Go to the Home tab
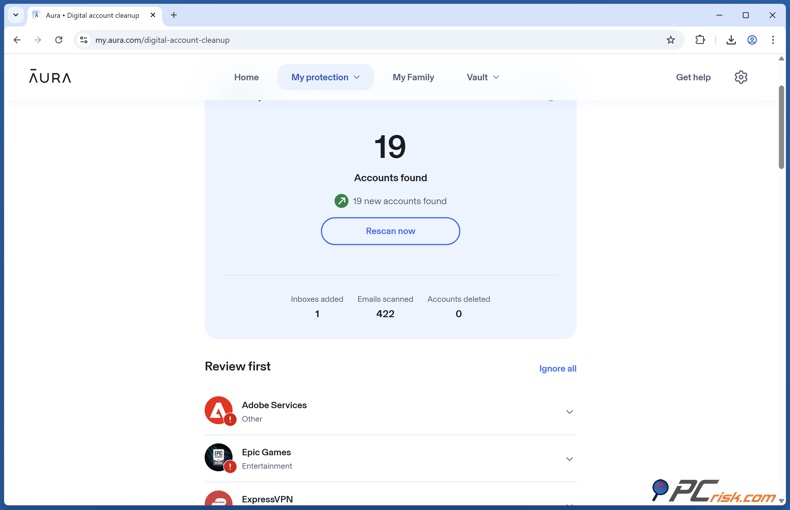Screen dimensions: 790x510 (x=246, y=77)
